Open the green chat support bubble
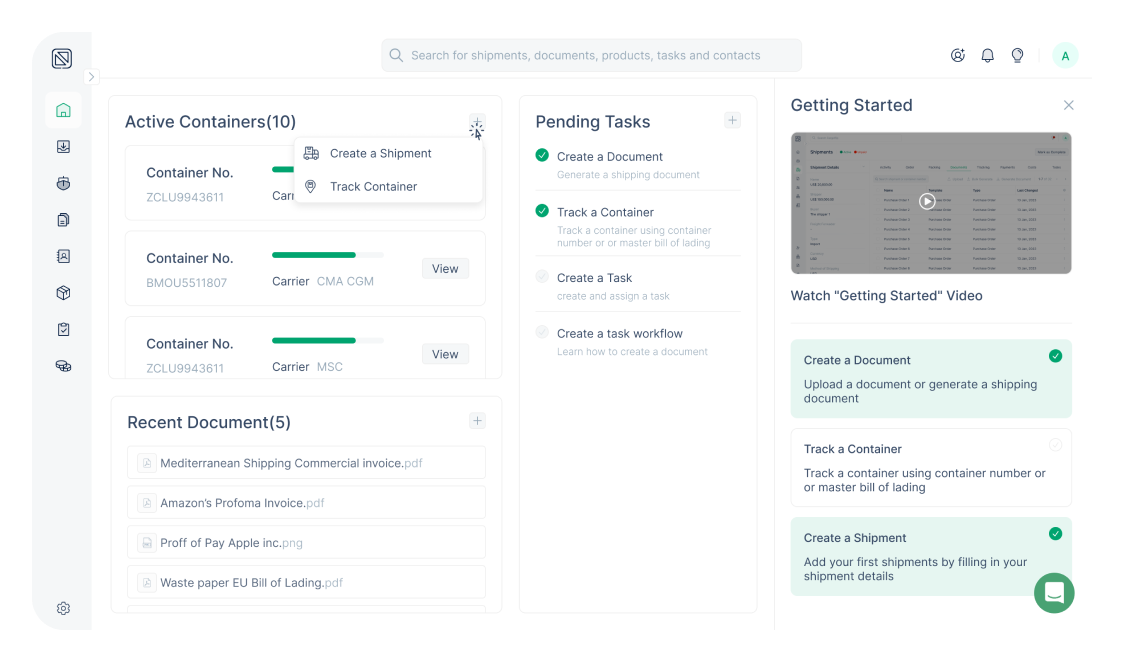The image size is (1124, 662). pyautogui.click(x=1053, y=593)
